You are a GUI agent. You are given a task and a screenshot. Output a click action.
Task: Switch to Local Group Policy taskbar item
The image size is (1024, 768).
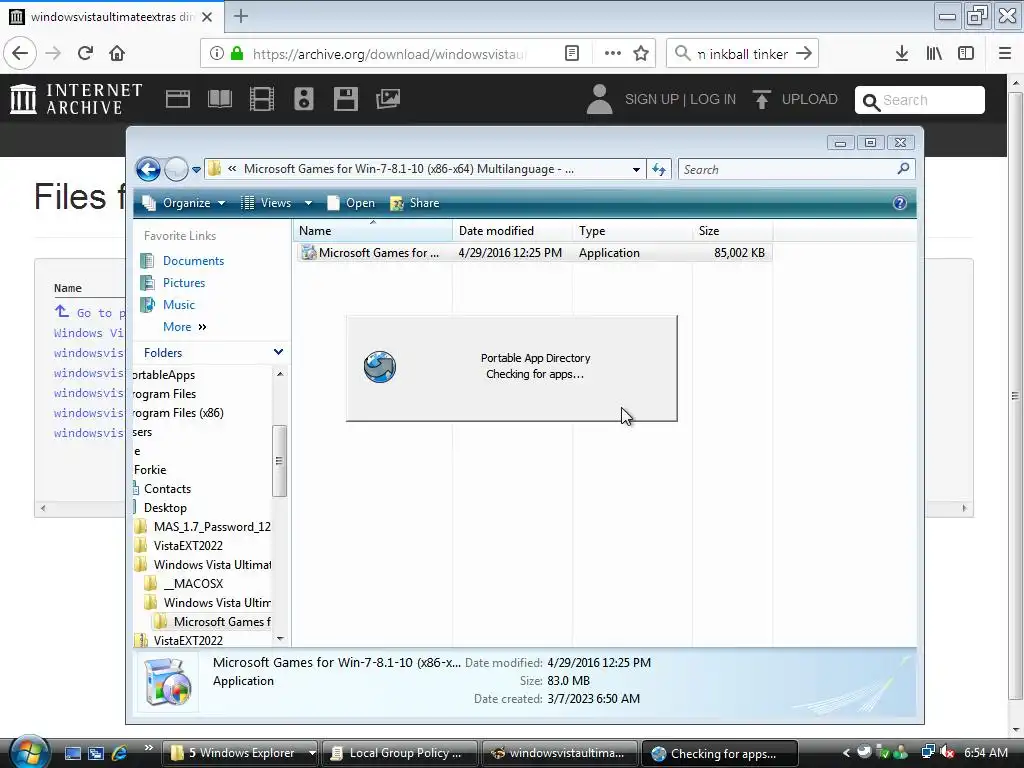coord(398,753)
